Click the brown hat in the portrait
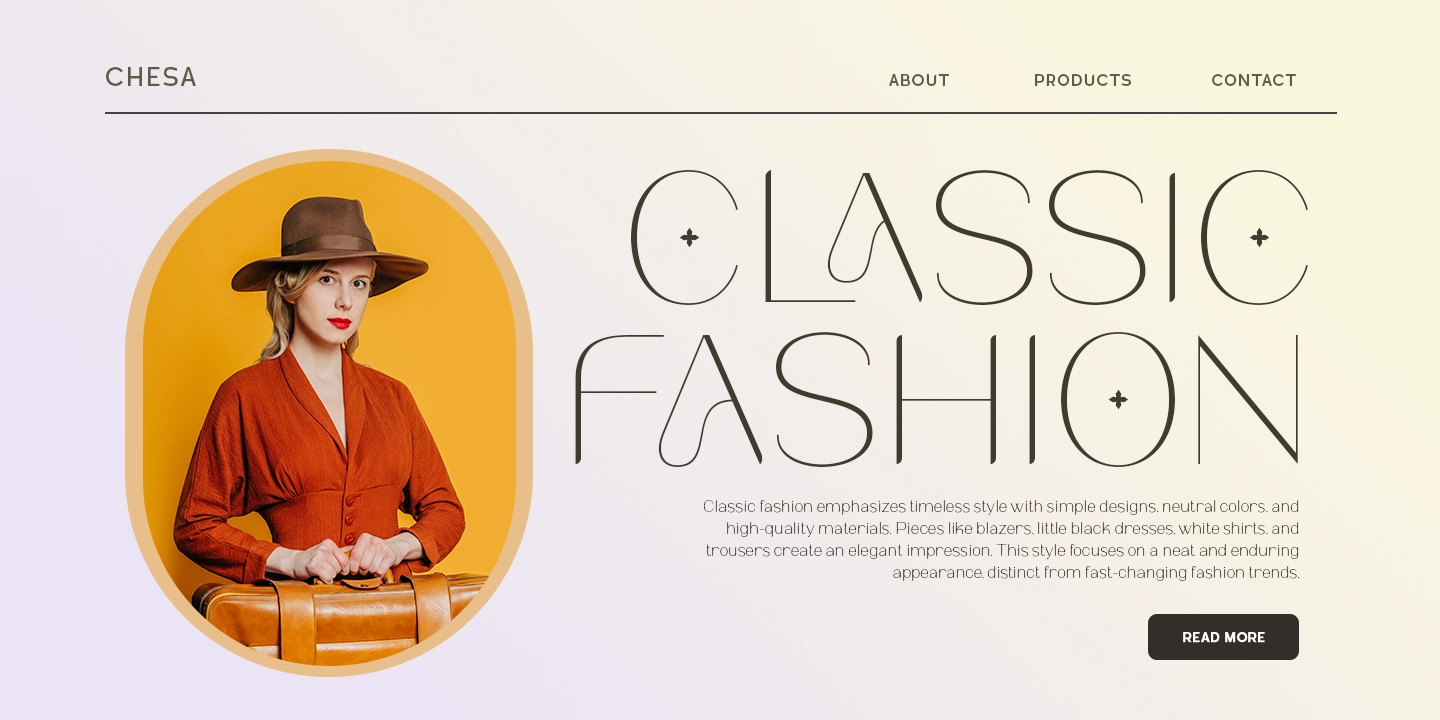 [x=329, y=245]
